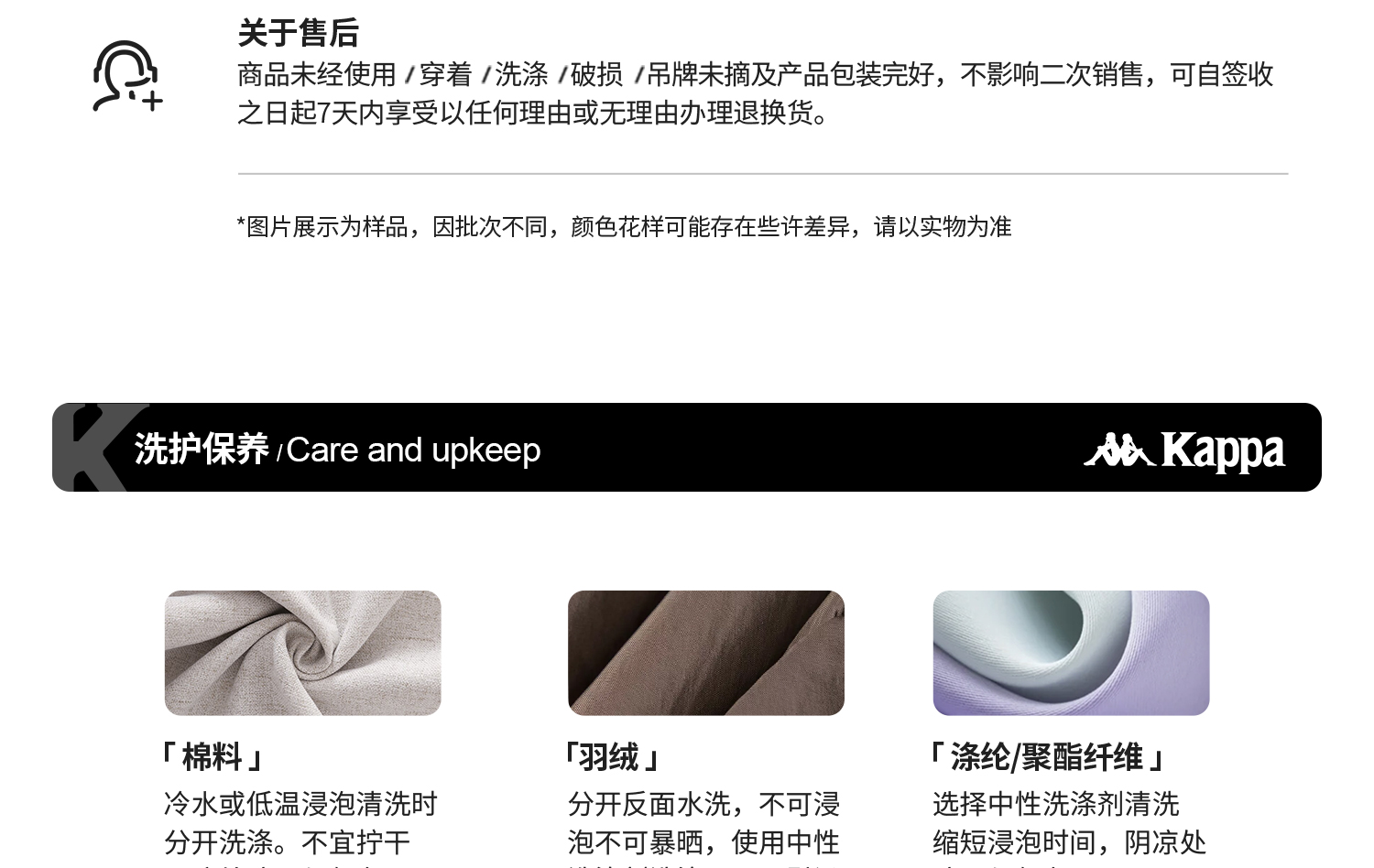Select the 「涤纶/聚酯纤维」 heading
The width and height of the screenshot is (1374, 868).
coord(1047,757)
